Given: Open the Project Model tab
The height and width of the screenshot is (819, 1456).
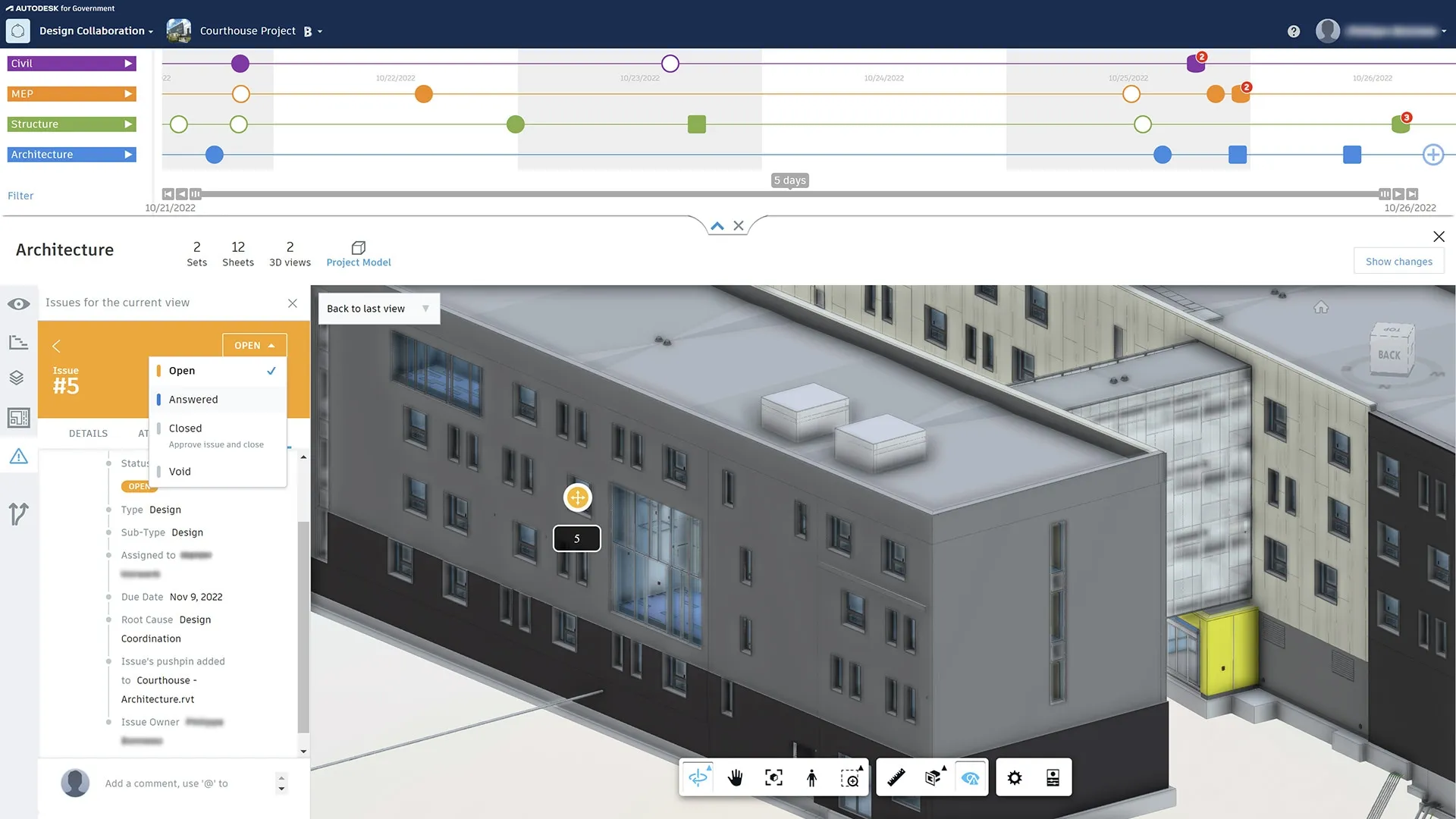Looking at the screenshot, I should click(359, 254).
